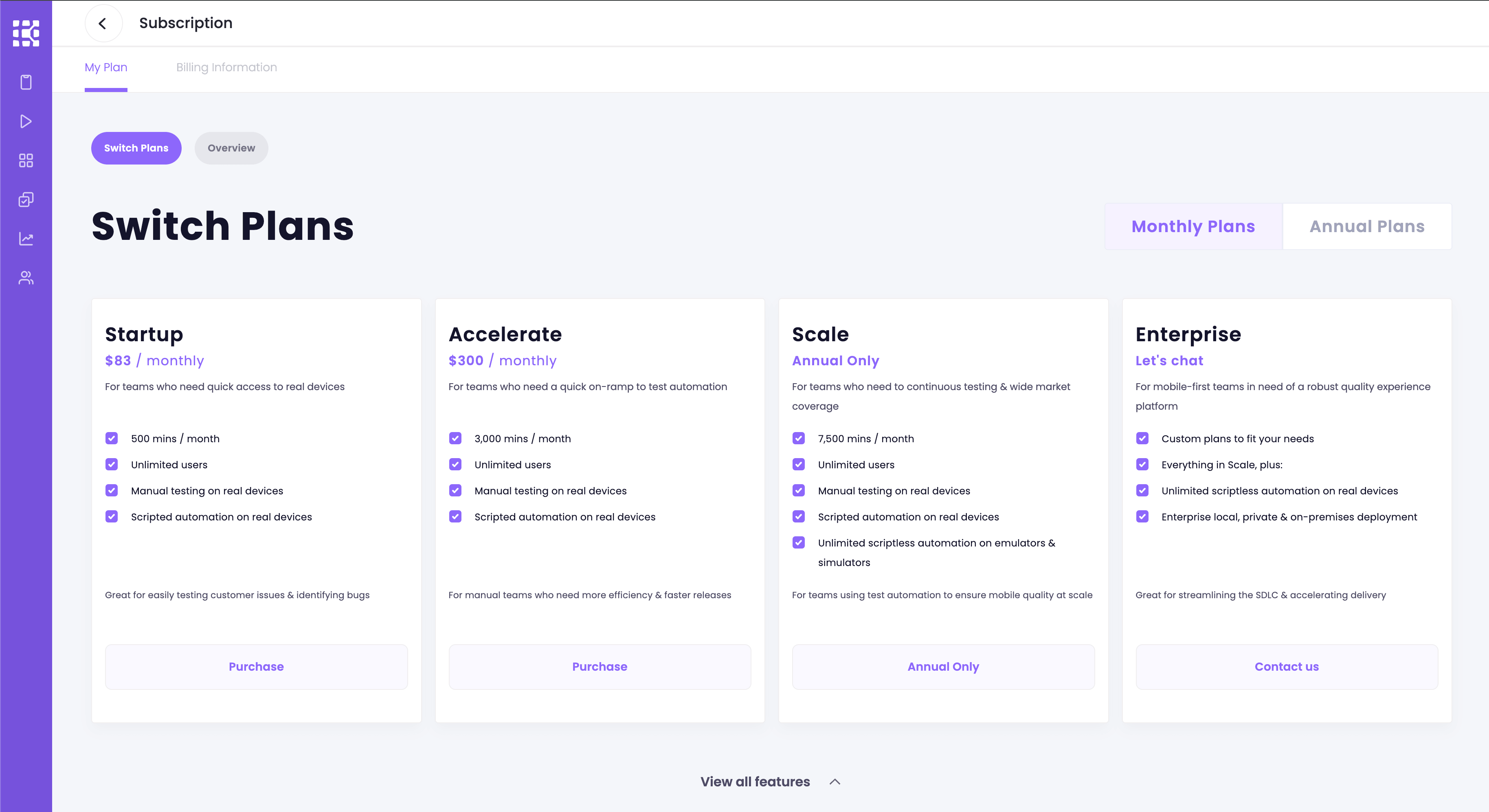Go back using the arrow button

click(103, 23)
